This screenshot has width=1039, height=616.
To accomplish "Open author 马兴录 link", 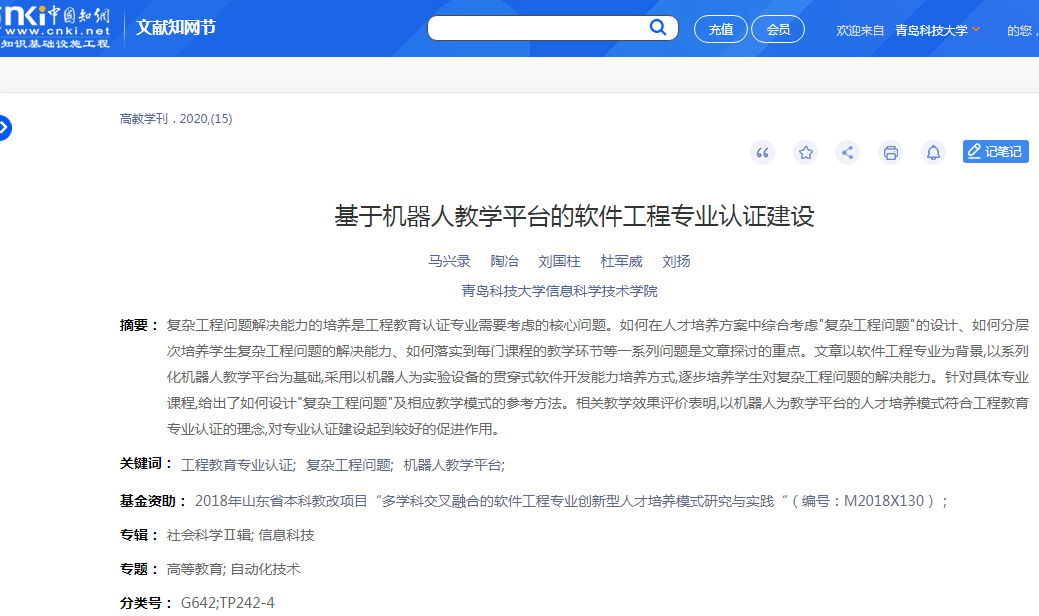I will tap(449, 261).
